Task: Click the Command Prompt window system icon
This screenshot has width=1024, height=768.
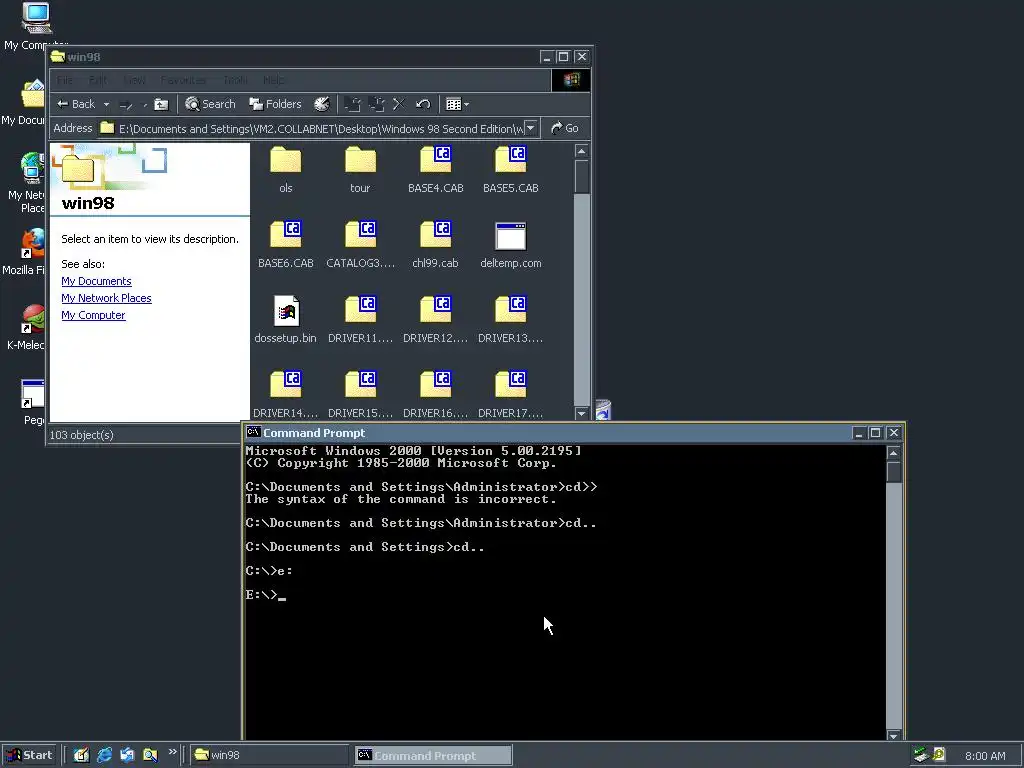Action: coord(253,432)
